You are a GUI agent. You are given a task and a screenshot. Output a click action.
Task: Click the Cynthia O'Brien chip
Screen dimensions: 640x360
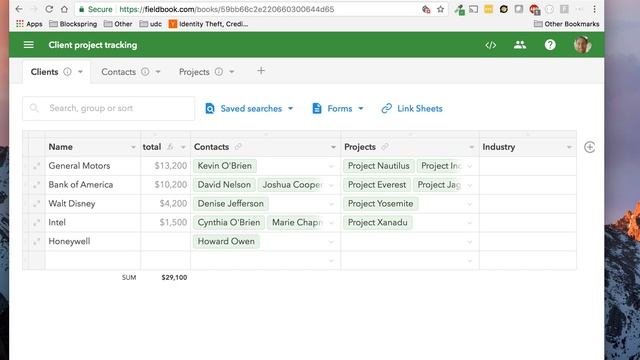point(229,222)
